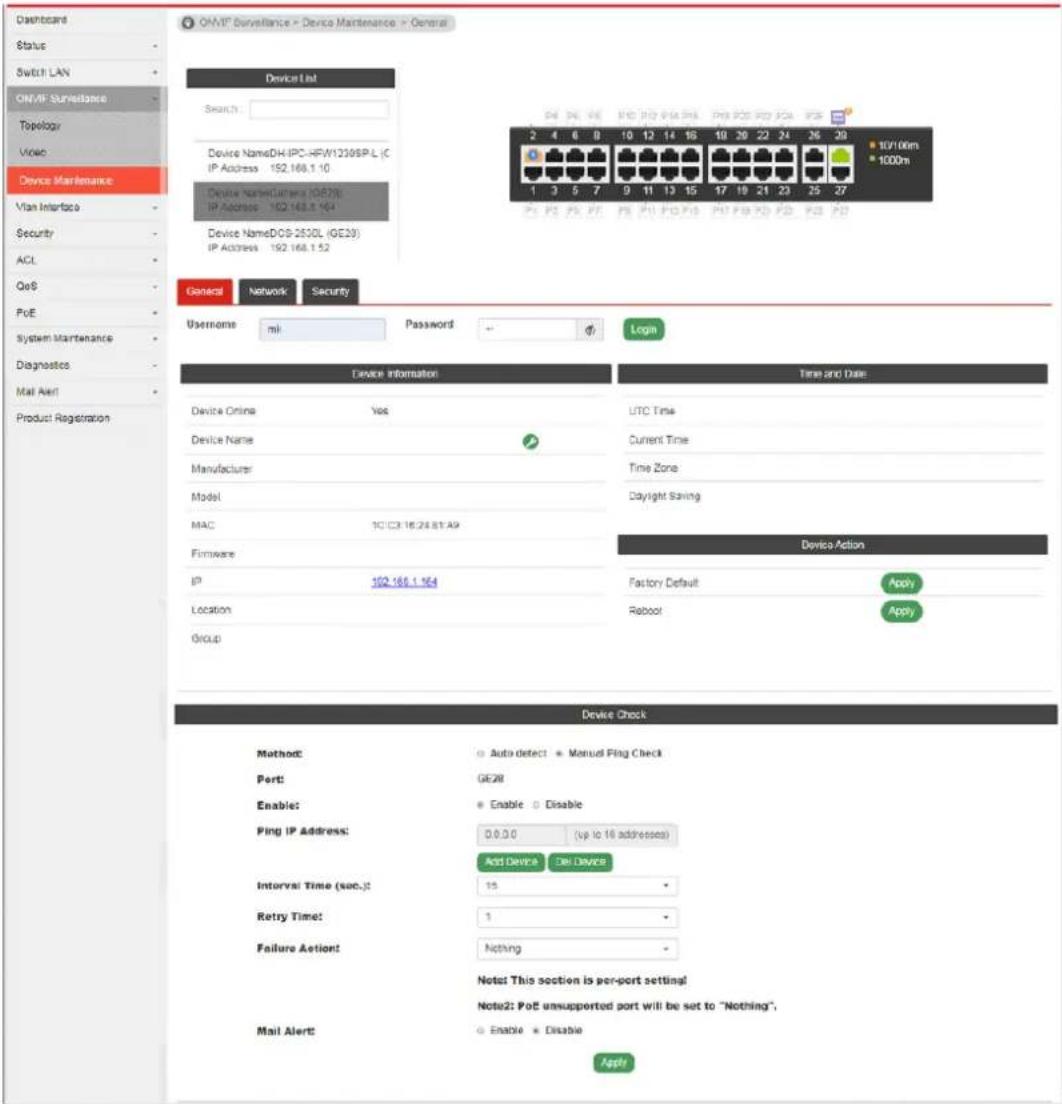This screenshot has height=1104, width=1062.
Task: Expand the Switch LAN sidebar menu
Action: (x=86, y=73)
